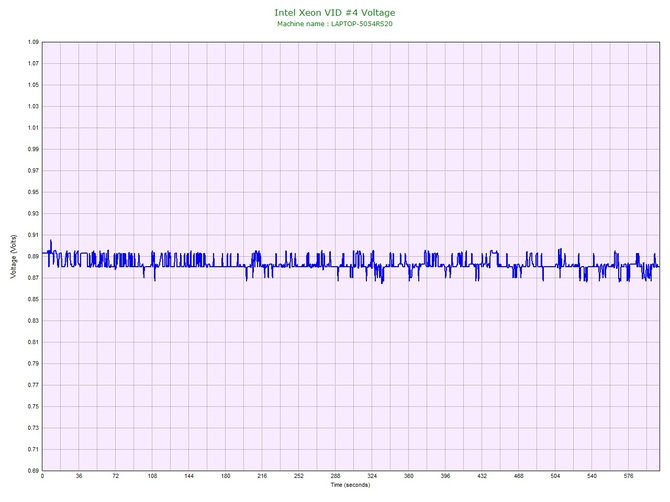Select the machine name LAPTOP-5054RS20 subtitle
Screen dimensions: 670x502
click(x=334, y=24)
